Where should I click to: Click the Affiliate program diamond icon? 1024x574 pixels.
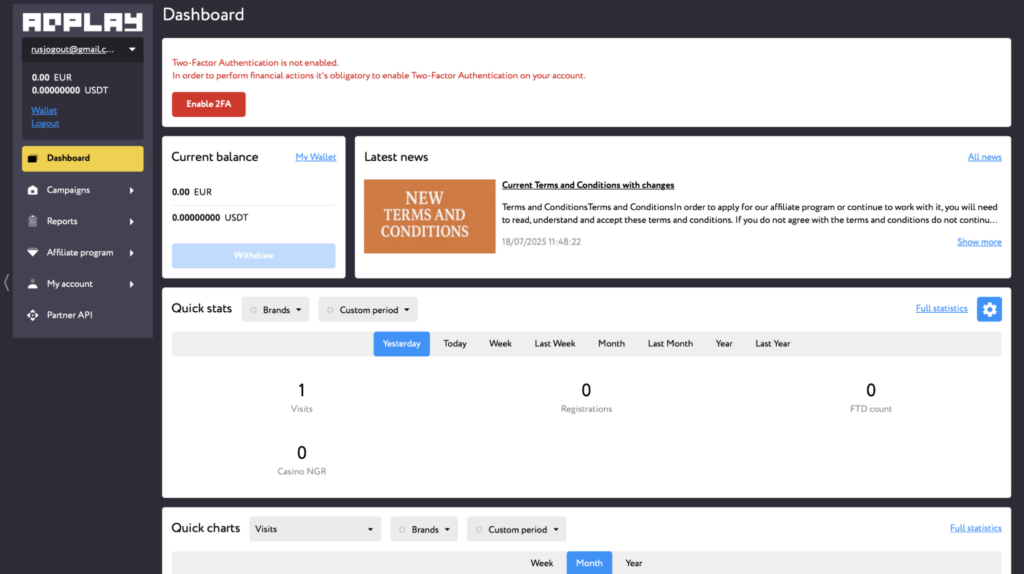(x=33, y=253)
